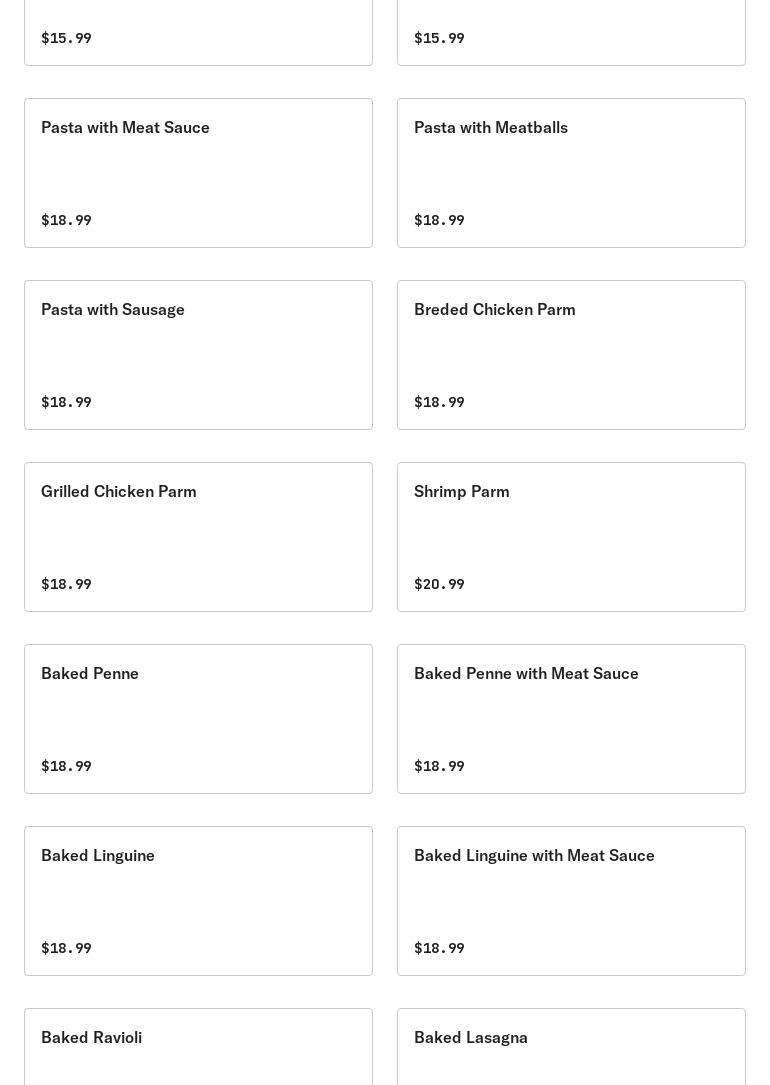770x1085 pixels.
Task: Open the Pasta with Meat Sauce item
Action: [x=125, y=128]
